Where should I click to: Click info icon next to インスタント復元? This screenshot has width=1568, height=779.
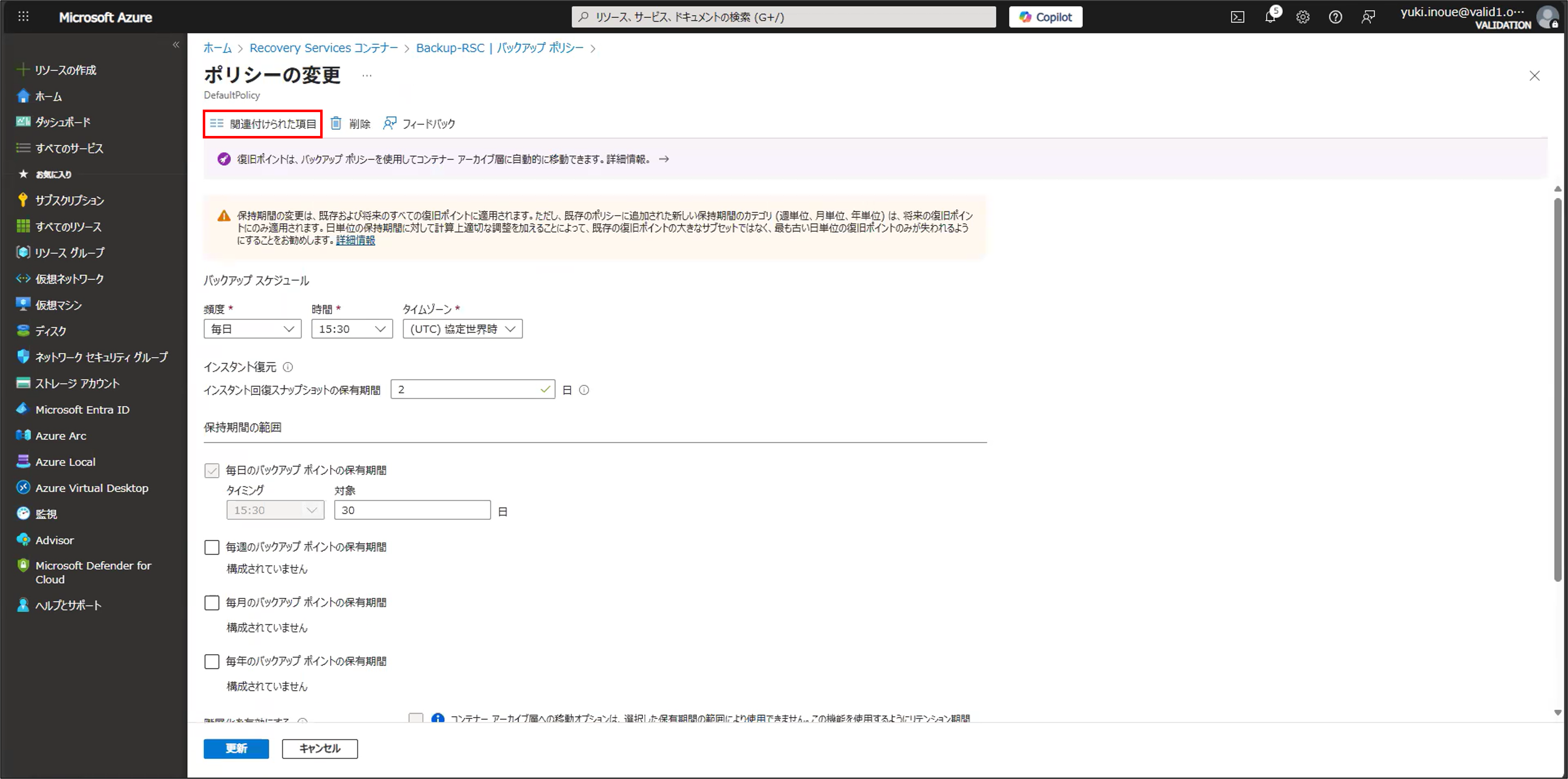click(288, 367)
